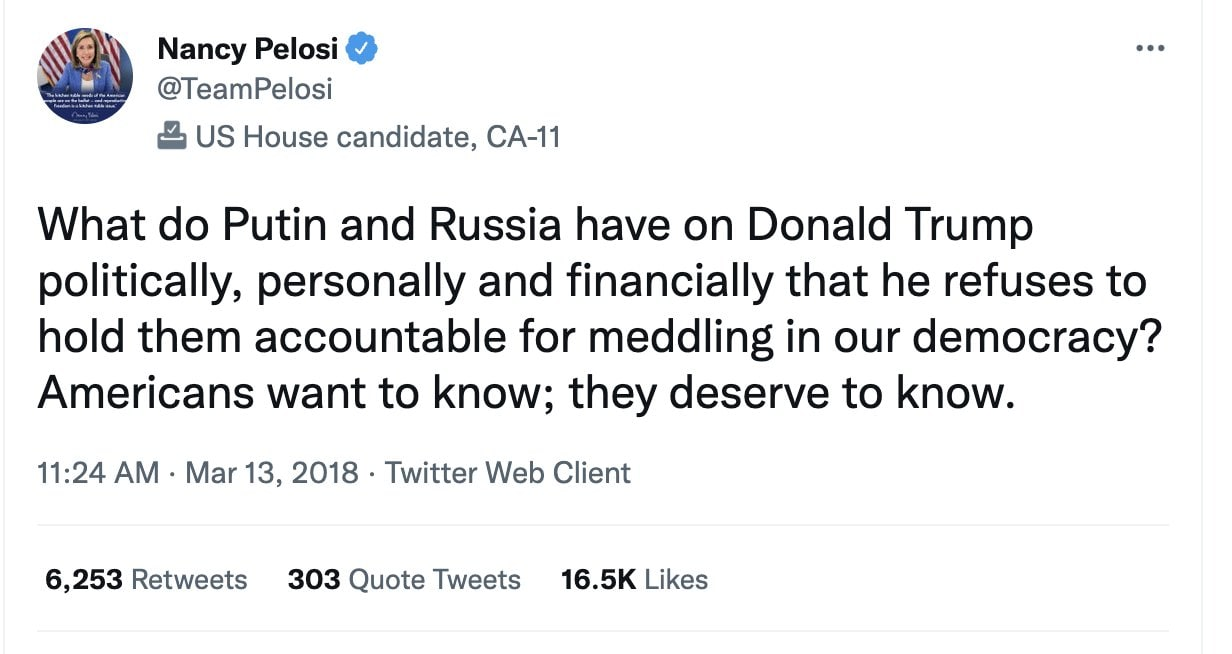The width and height of the screenshot is (1232, 654).
Task: Click the 11:24 AM timestamp
Action: (x=98, y=473)
